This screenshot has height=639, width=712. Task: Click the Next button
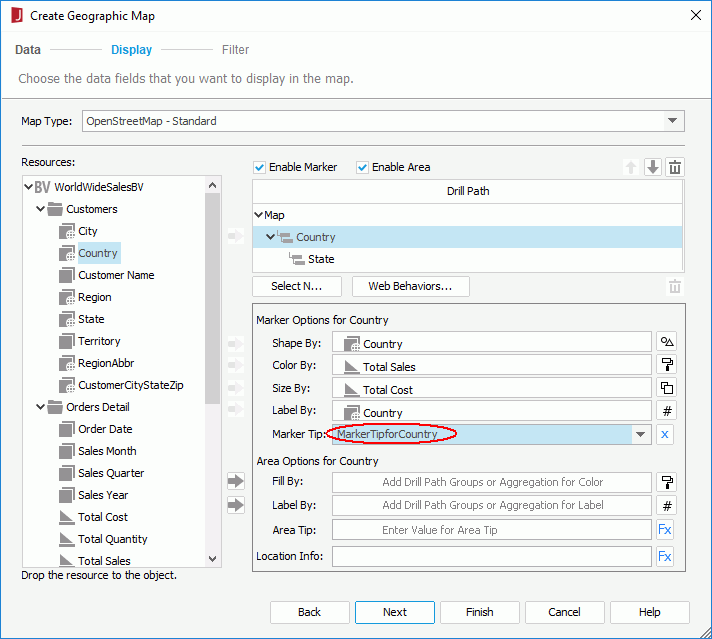(x=395, y=612)
